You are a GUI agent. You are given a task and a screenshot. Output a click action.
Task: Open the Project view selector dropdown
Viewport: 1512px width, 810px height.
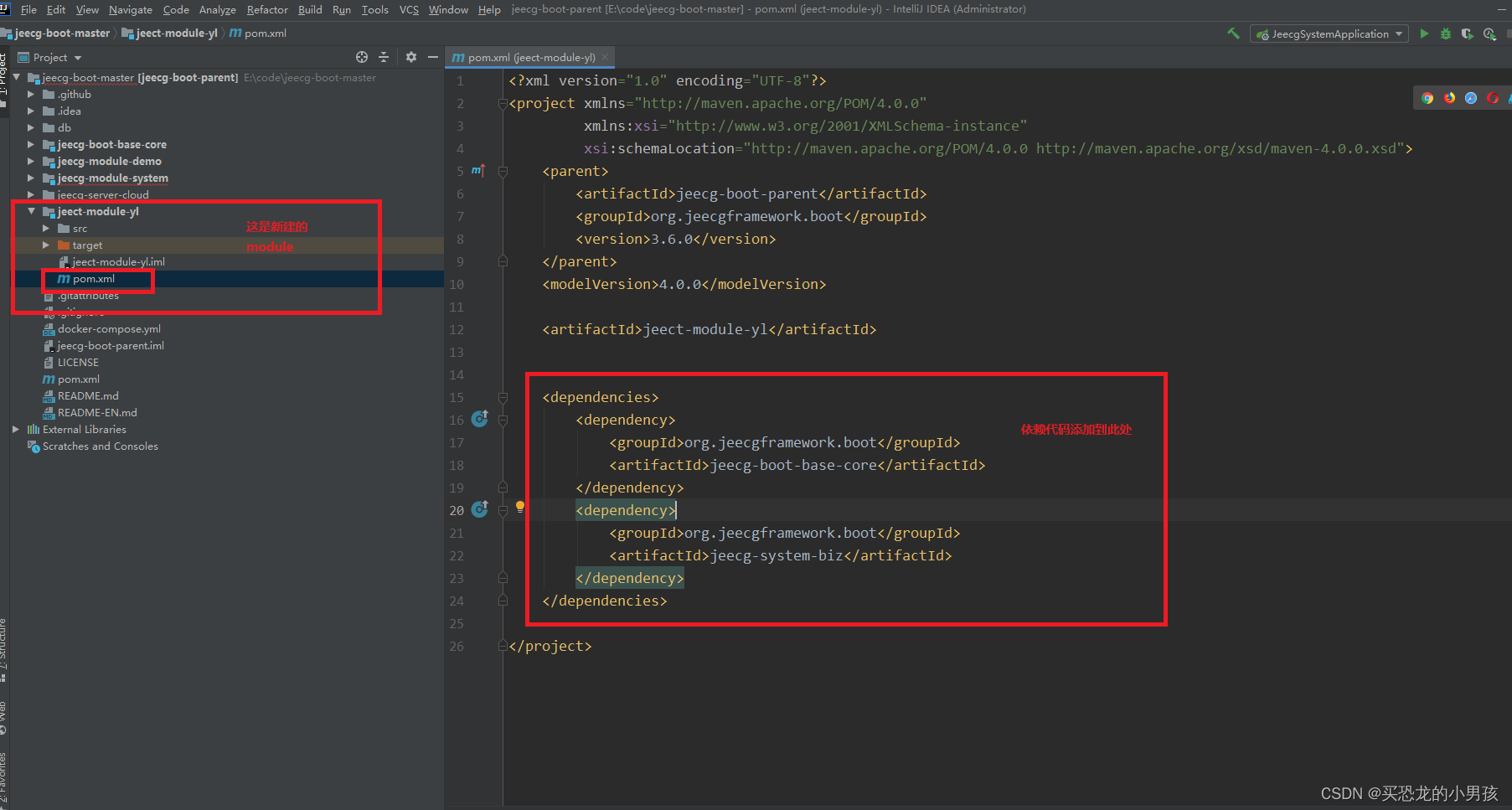50,57
